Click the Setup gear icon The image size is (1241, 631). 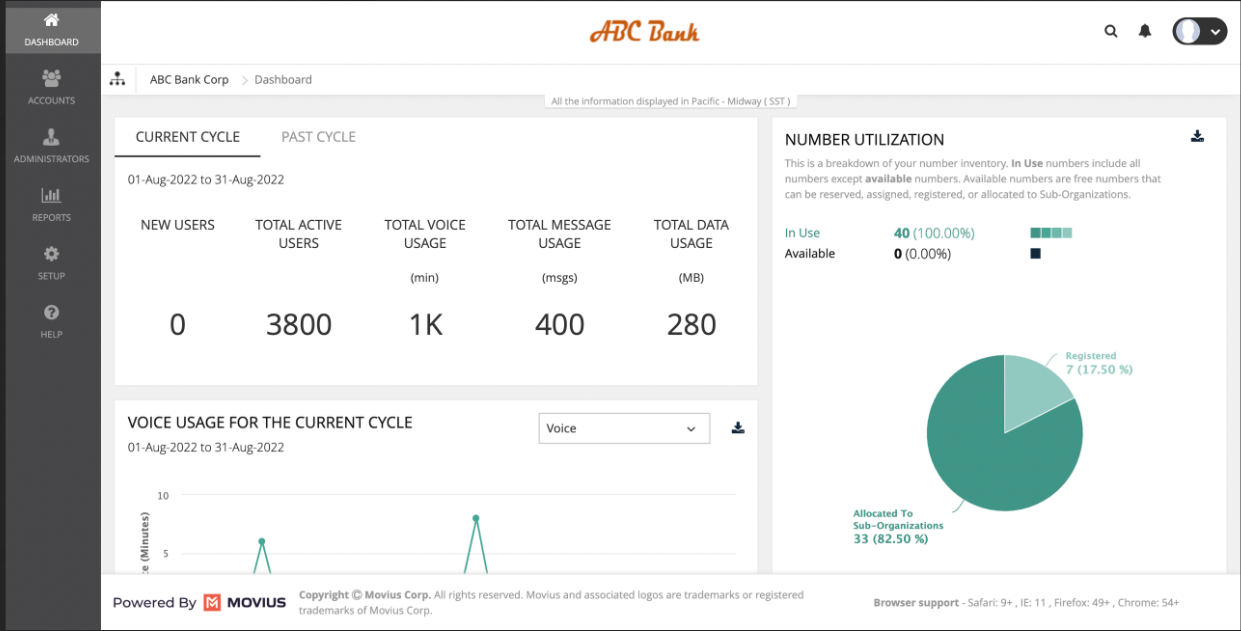click(51, 255)
